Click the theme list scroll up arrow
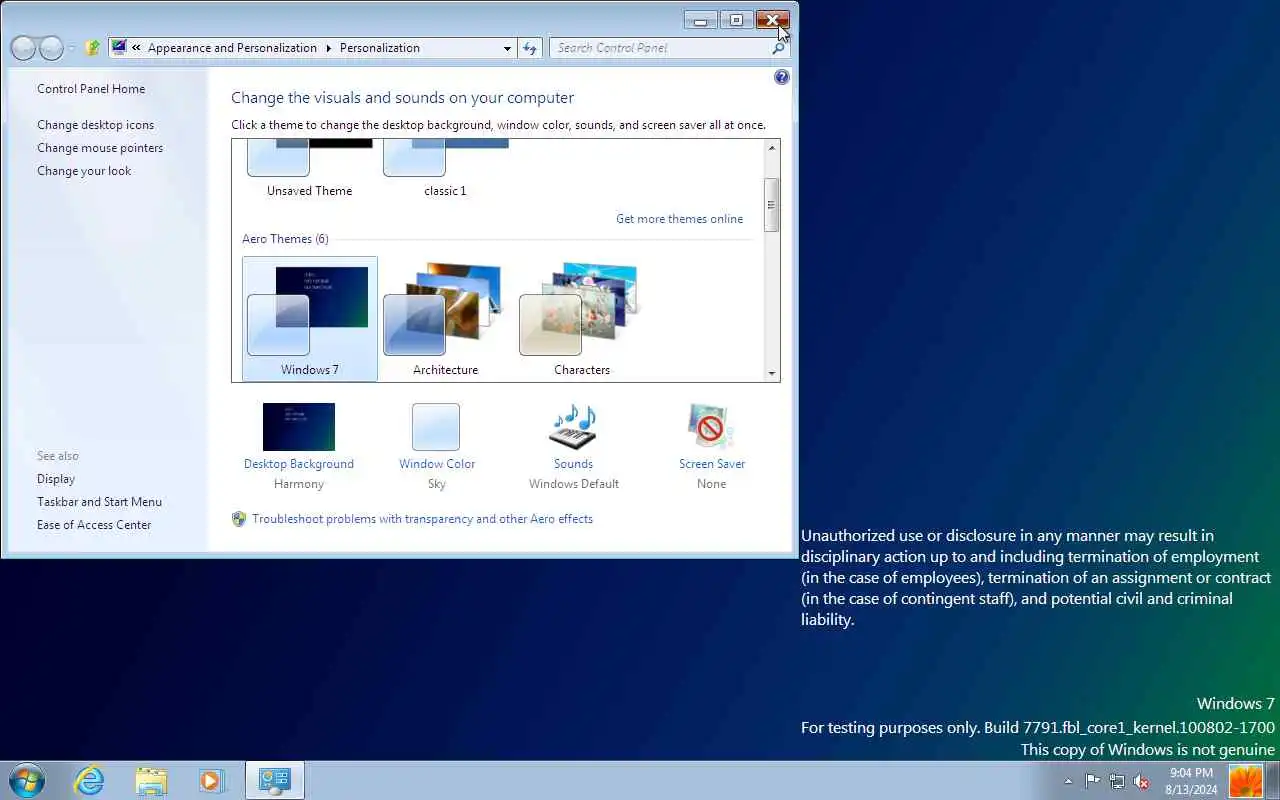The height and width of the screenshot is (800, 1280). point(771,148)
